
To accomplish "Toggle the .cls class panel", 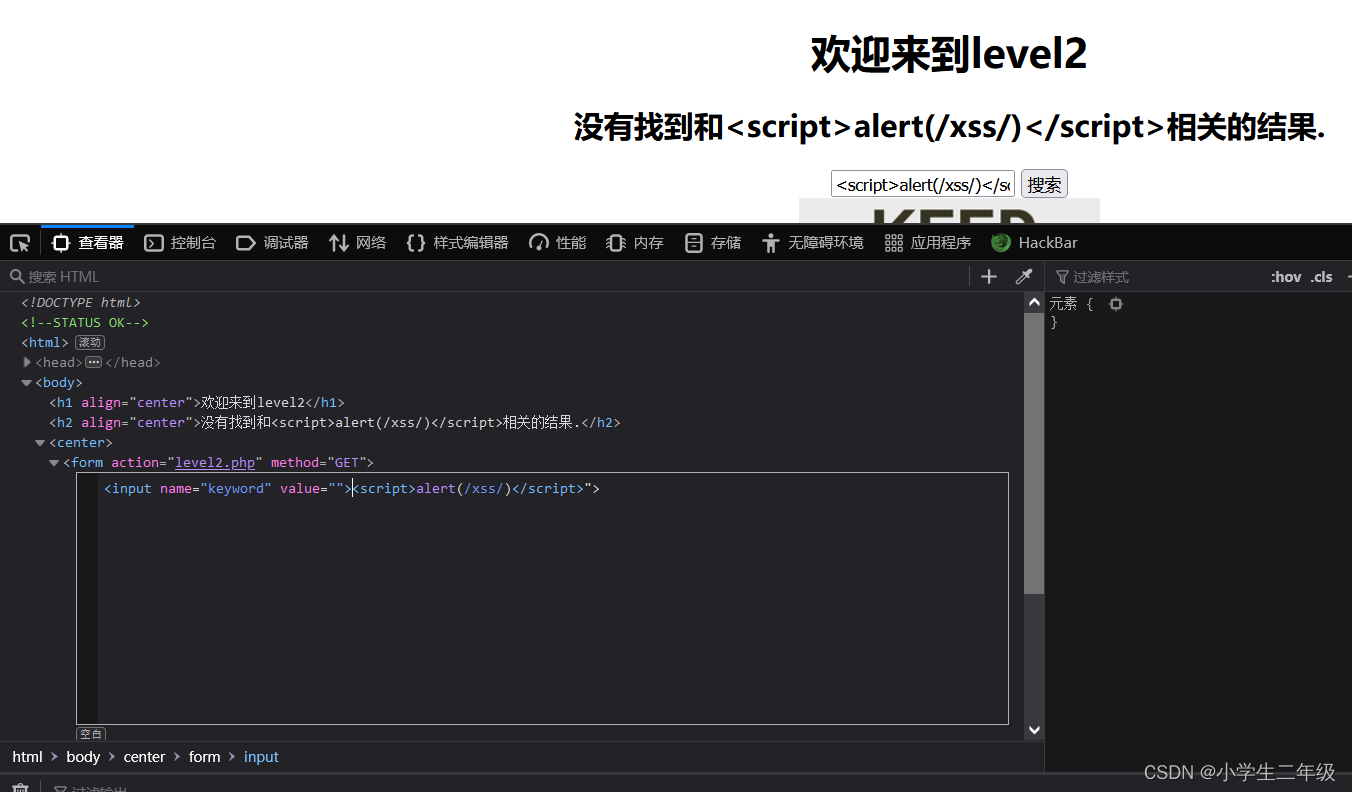I will pos(1322,277).
